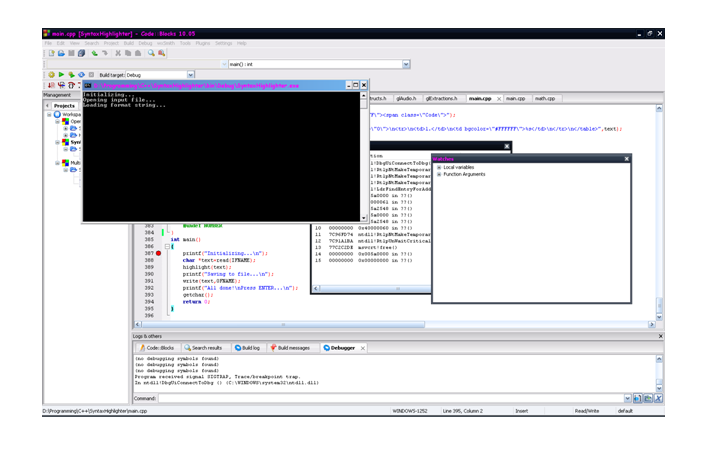Click the Save all files toolbar icon
The width and height of the screenshot is (720, 450).
tap(81, 53)
